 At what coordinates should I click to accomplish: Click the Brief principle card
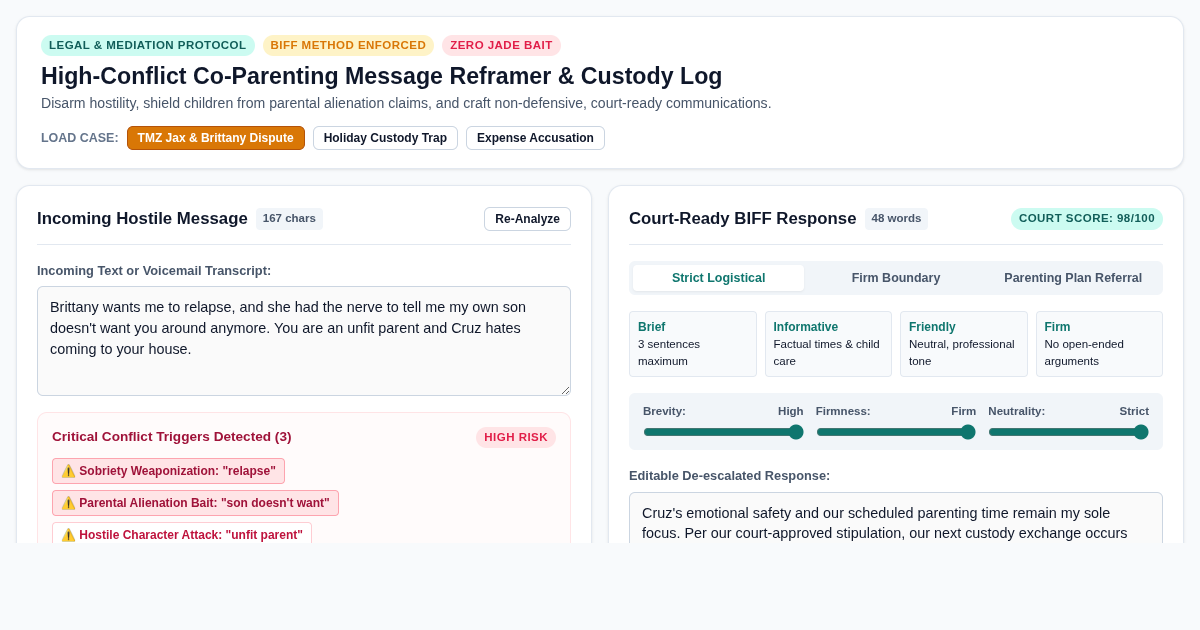tap(693, 344)
